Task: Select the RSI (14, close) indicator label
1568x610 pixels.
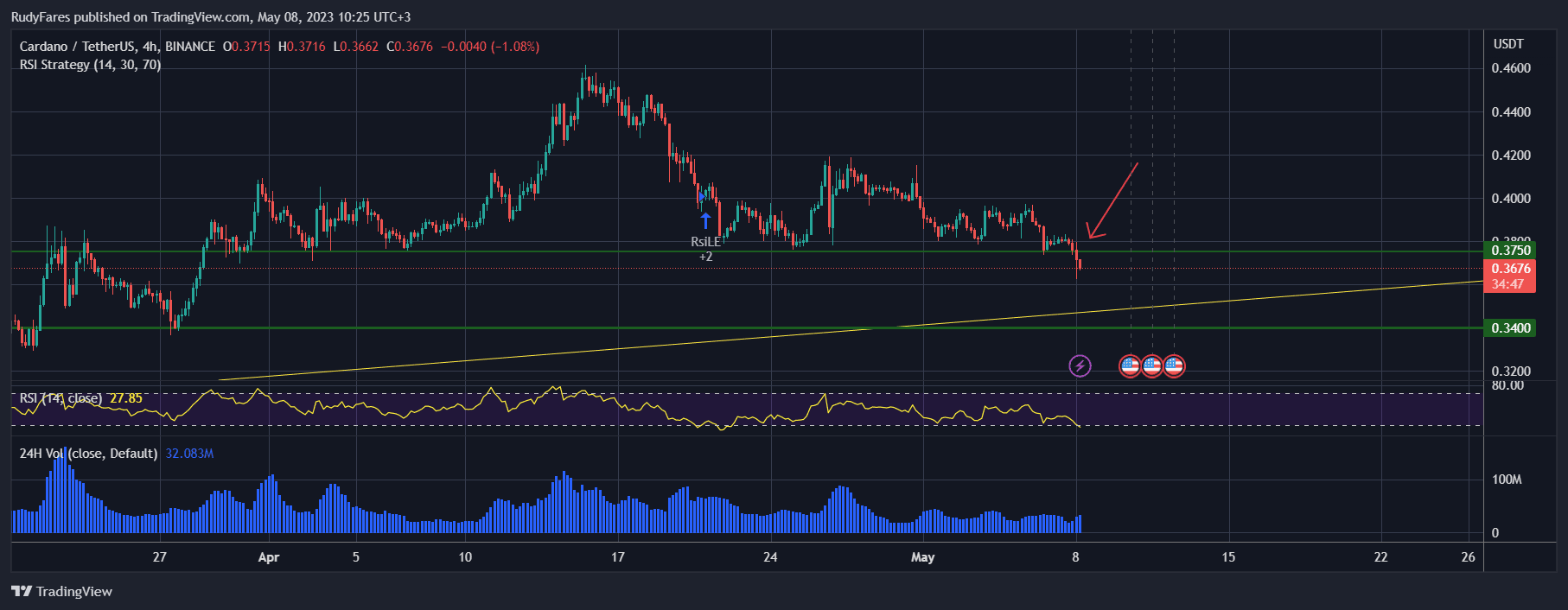Action: click(x=61, y=398)
